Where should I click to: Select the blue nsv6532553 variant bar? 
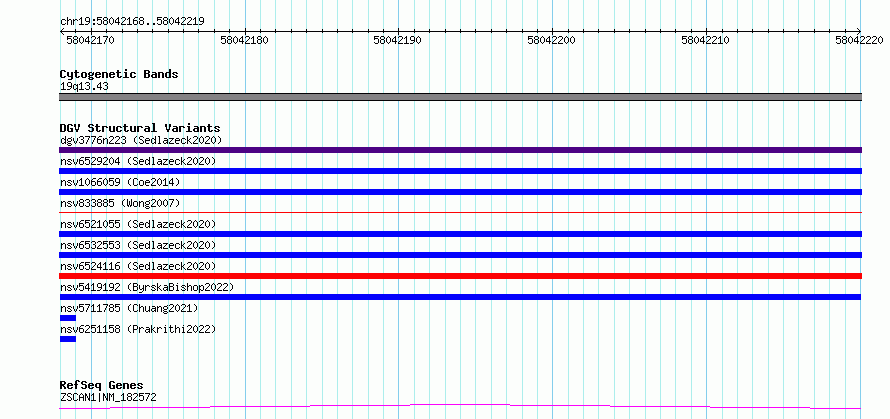[460, 255]
